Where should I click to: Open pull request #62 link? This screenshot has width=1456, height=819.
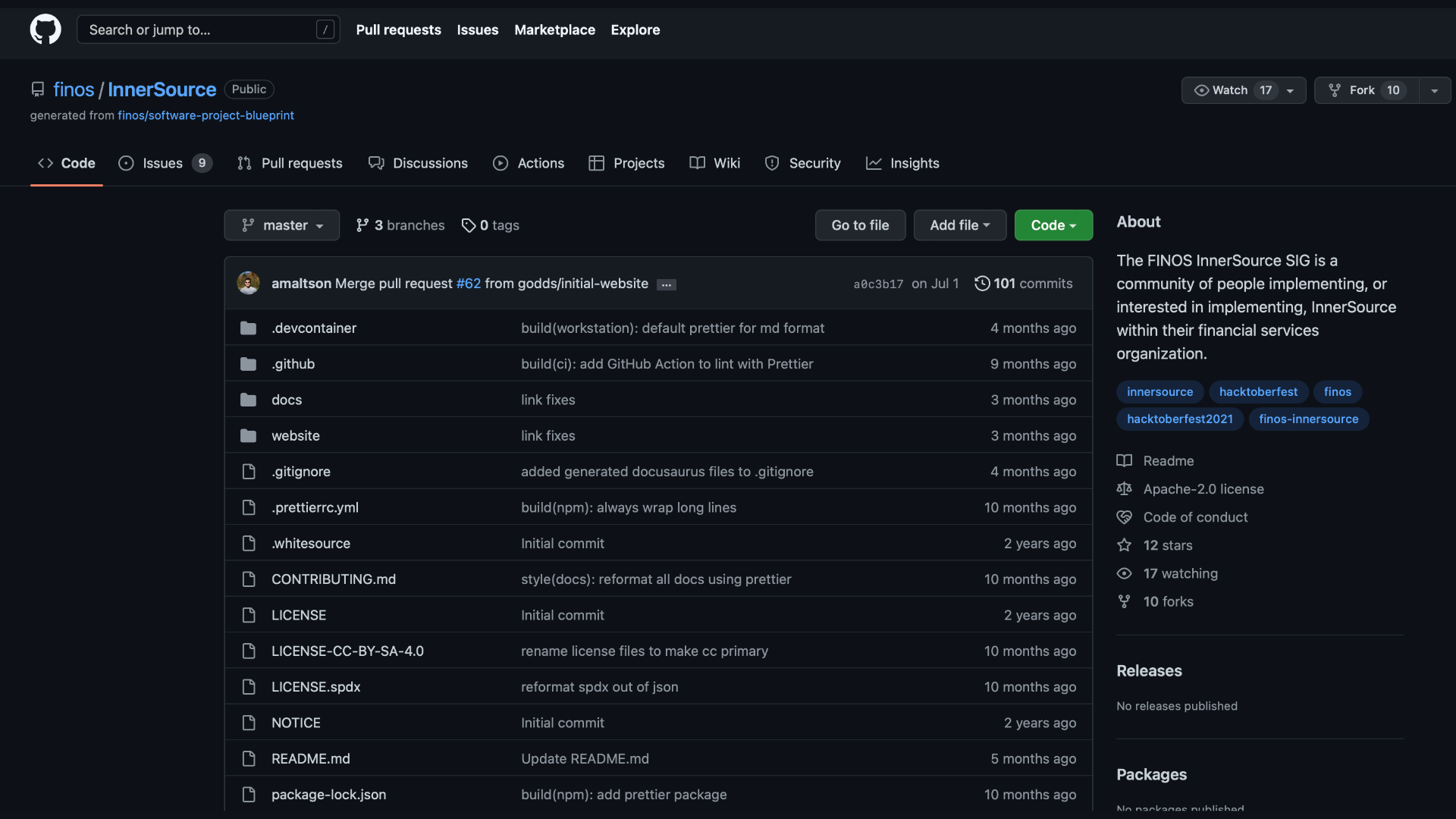469,284
